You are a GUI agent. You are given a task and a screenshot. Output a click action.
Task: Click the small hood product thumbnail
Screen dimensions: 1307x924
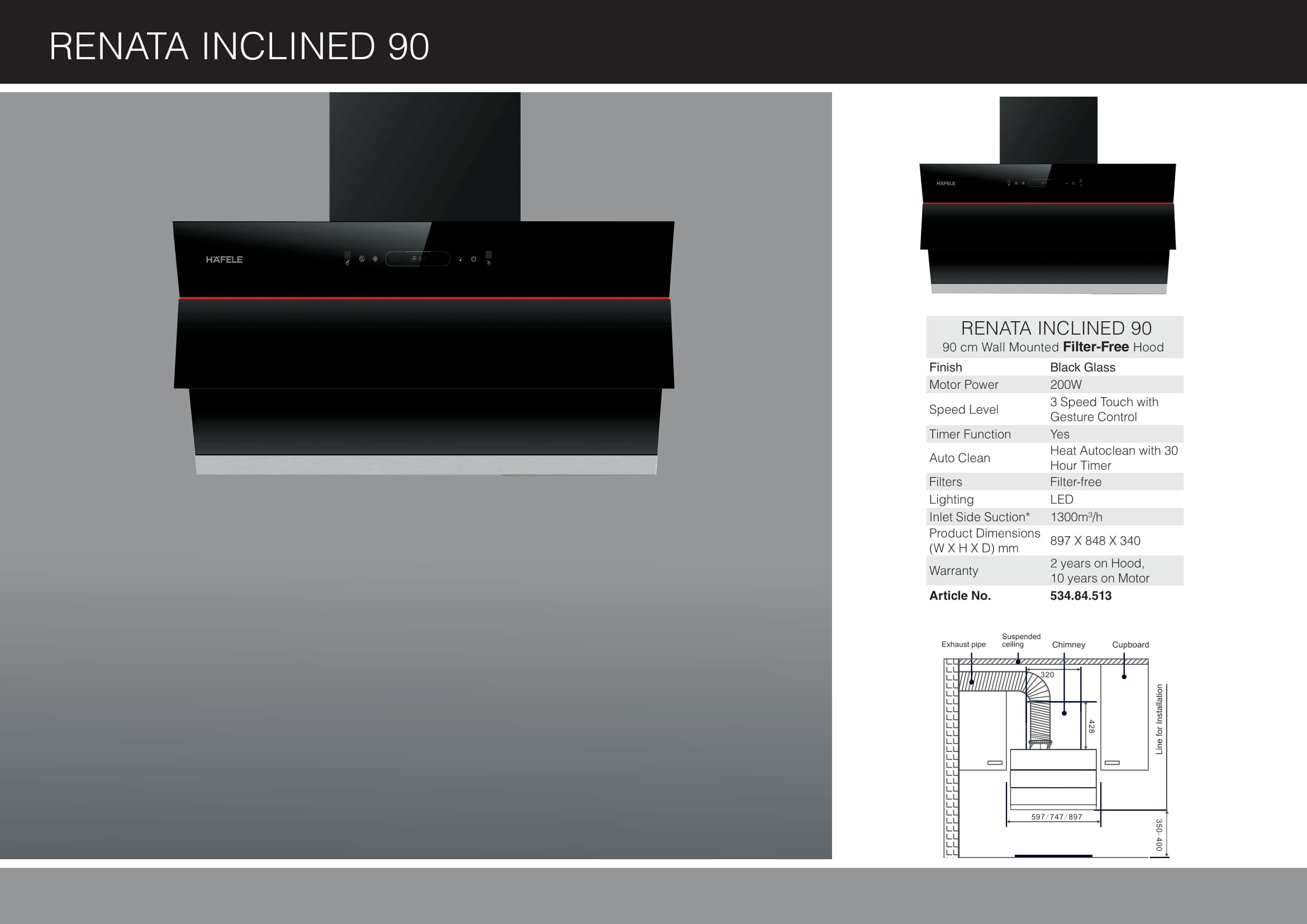(1048, 195)
